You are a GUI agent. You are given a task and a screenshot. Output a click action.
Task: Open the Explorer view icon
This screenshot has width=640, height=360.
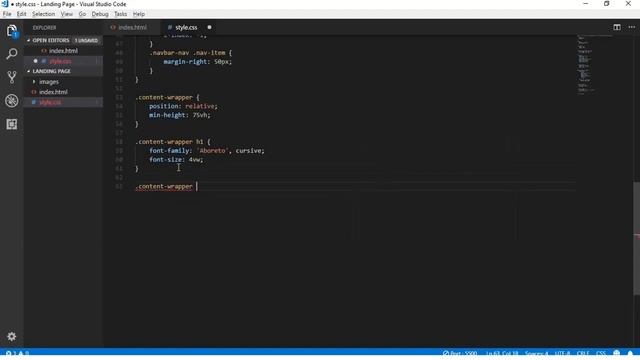(11, 31)
